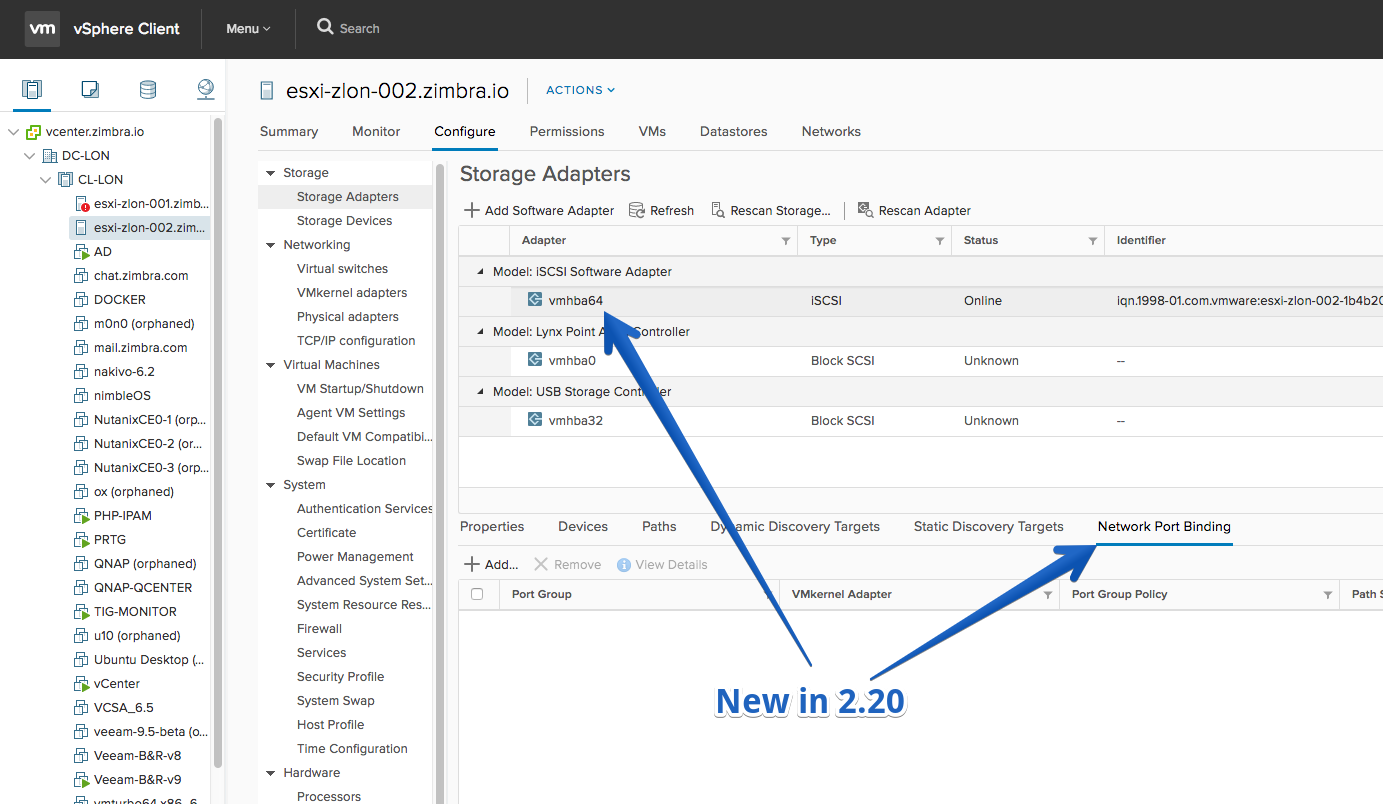Collapse the Networking section in the Configure menu
1383x804 pixels.
tap(270, 245)
